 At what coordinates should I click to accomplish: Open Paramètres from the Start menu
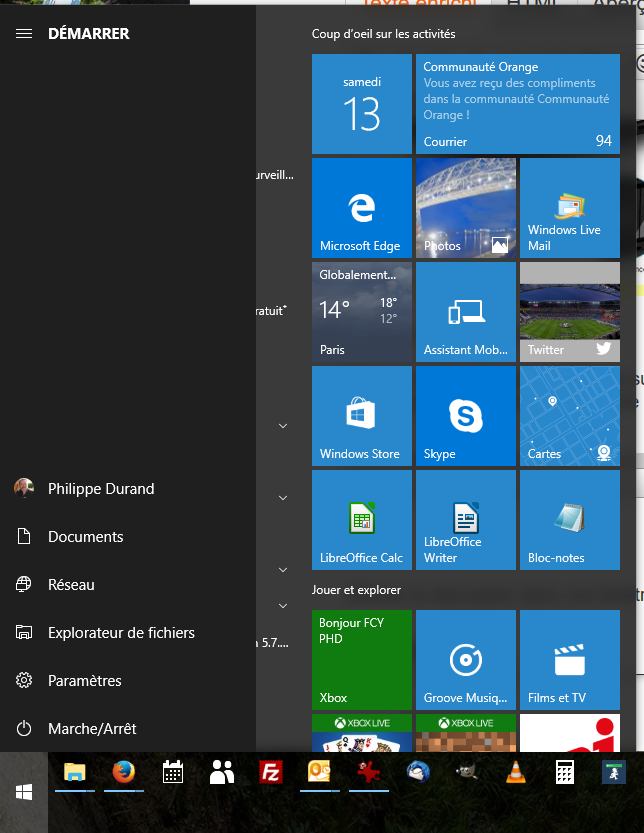(84, 681)
